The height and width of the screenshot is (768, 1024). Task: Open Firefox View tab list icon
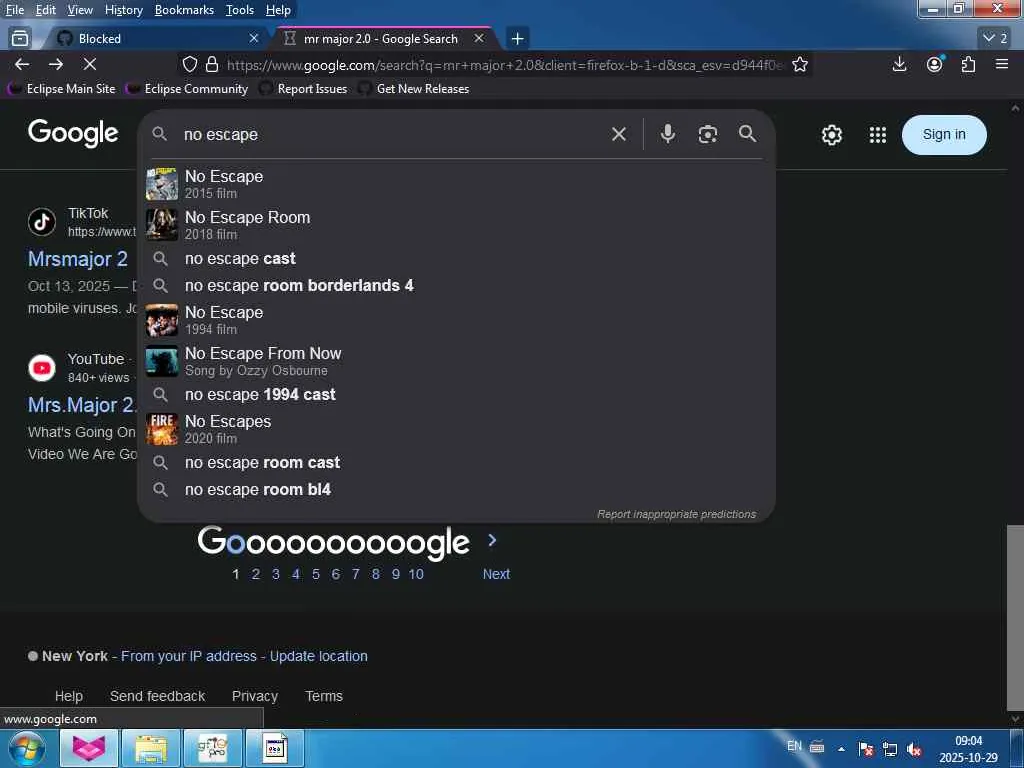(20, 39)
